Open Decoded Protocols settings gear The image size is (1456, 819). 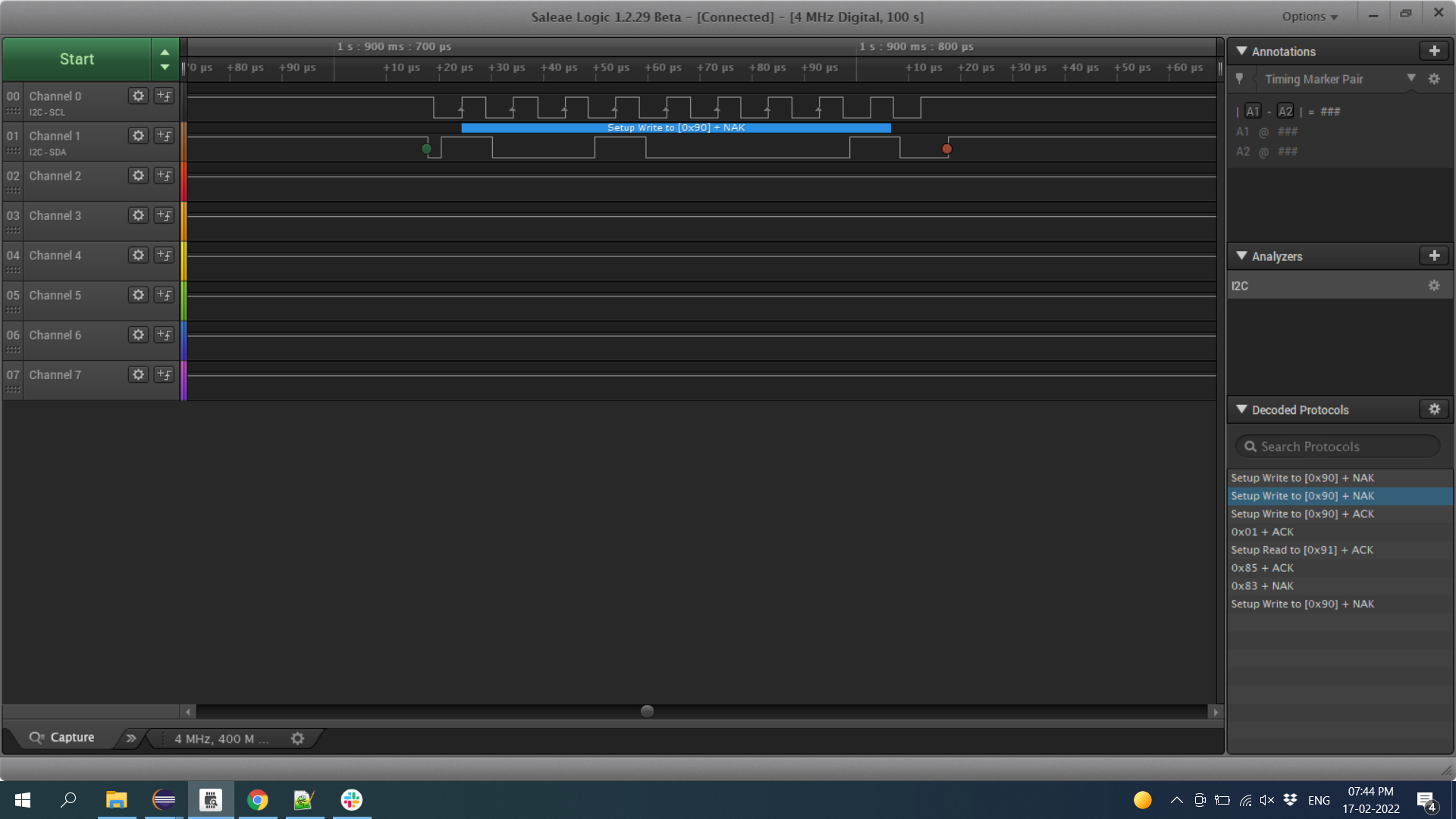pyautogui.click(x=1434, y=409)
